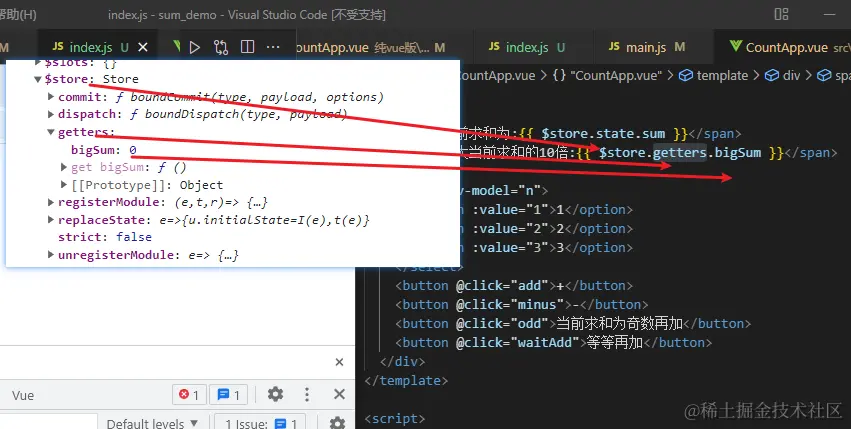Open DevTools console settings gear

pyautogui.click(x=275, y=394)
